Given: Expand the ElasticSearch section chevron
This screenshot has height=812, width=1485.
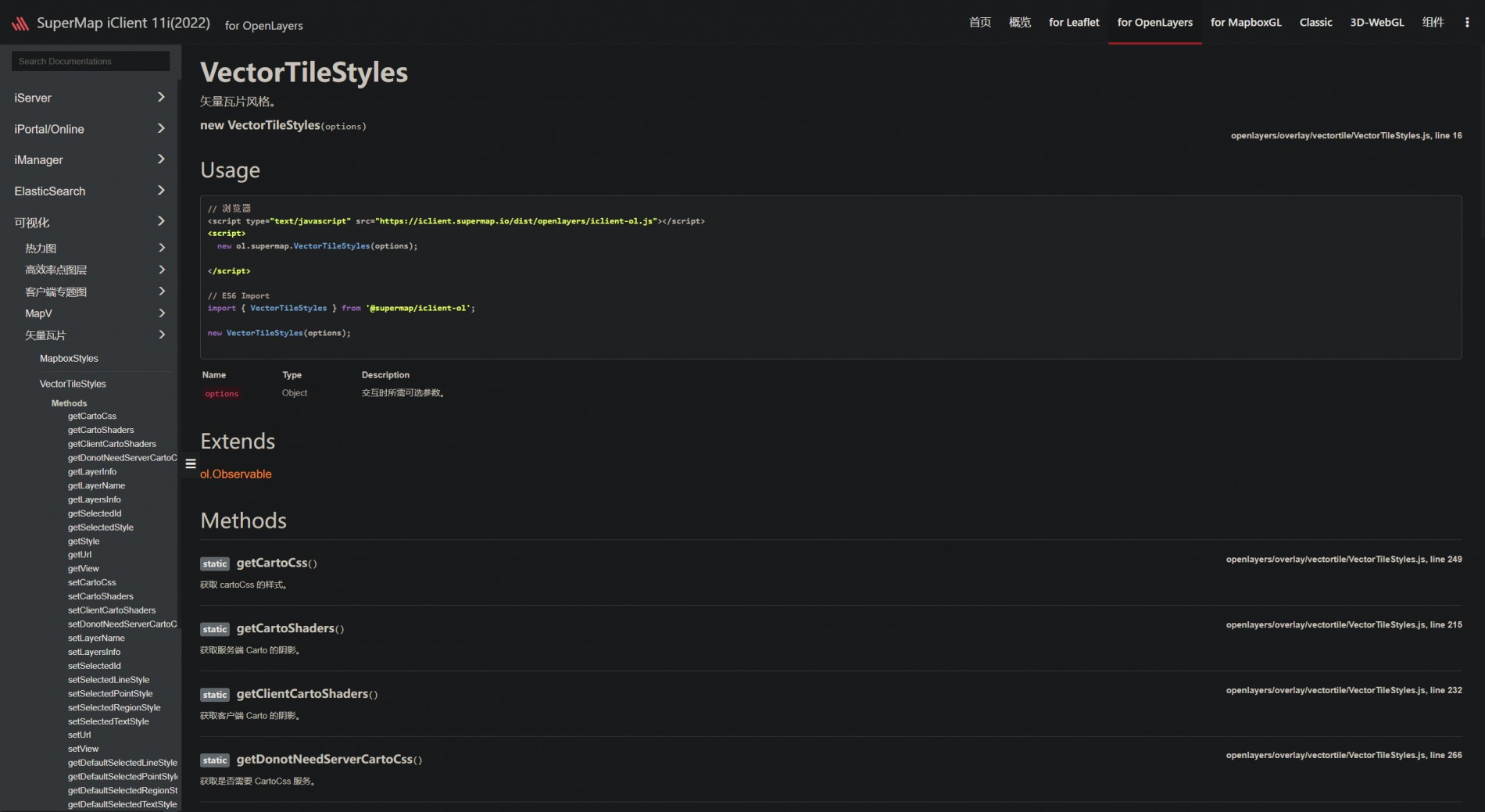Looking at the screenshot, I should 161,190.
